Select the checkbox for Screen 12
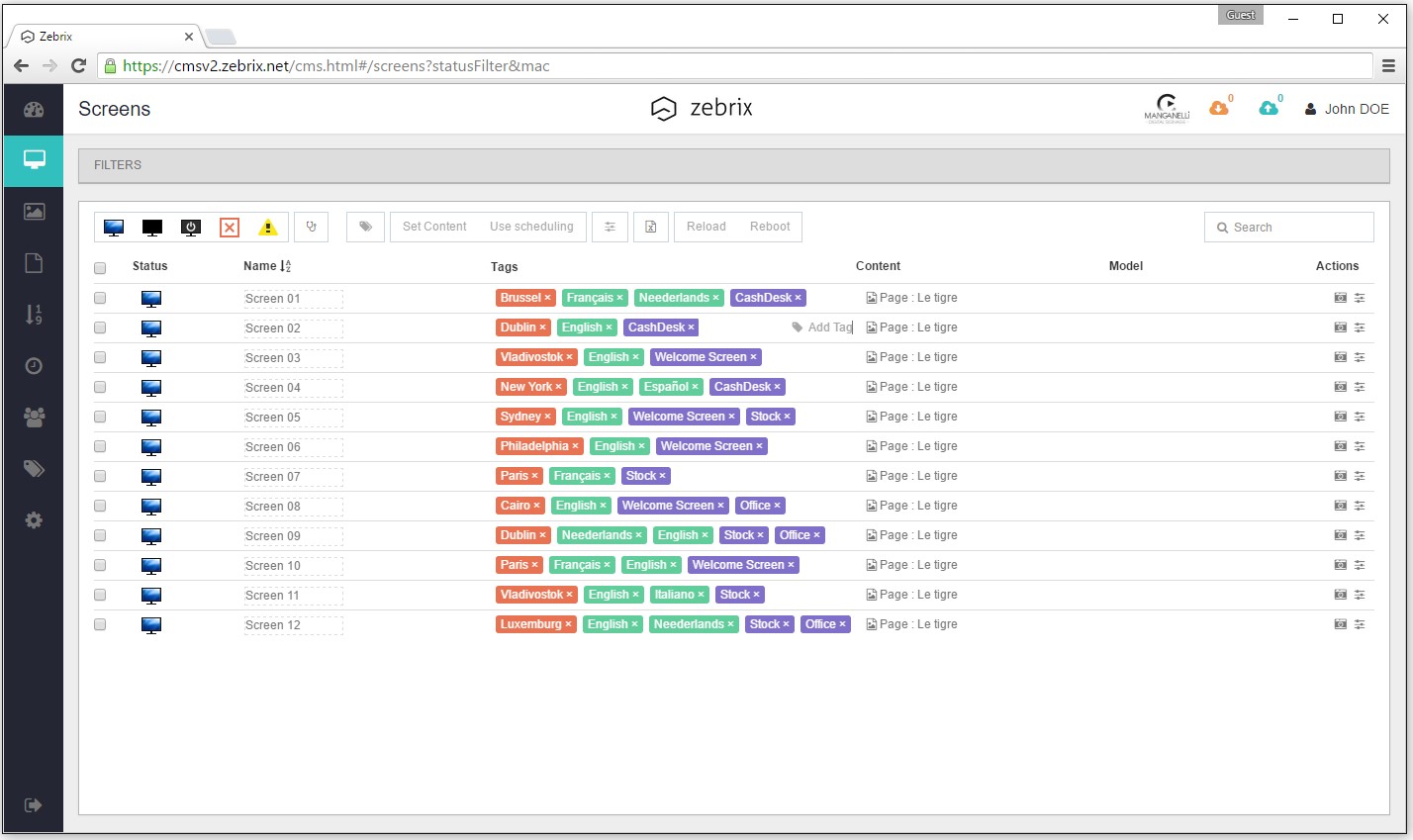Image resolution: width=1413 pixels, height=840 pixels. coord(99,624)
